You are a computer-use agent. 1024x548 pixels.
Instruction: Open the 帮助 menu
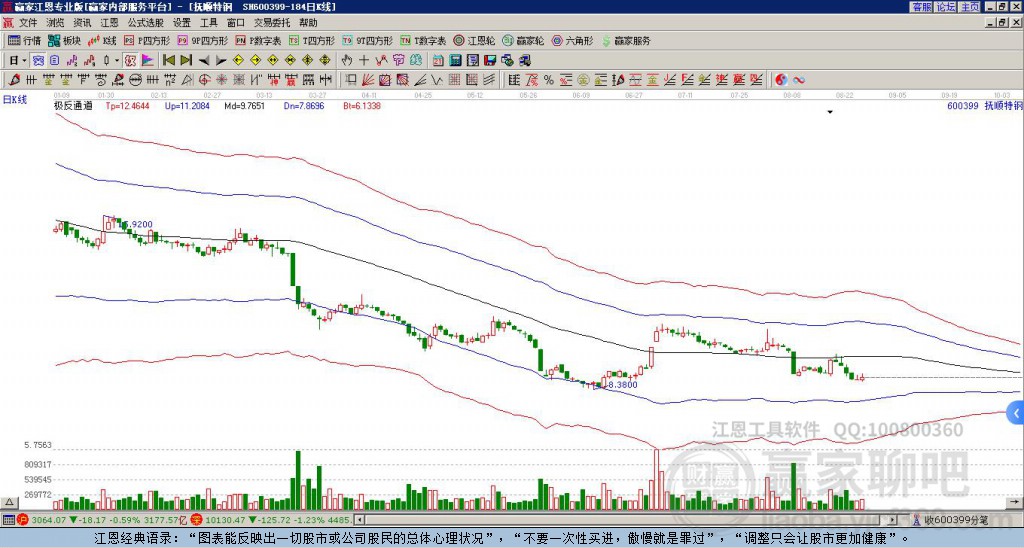click(x=308, y=23)
